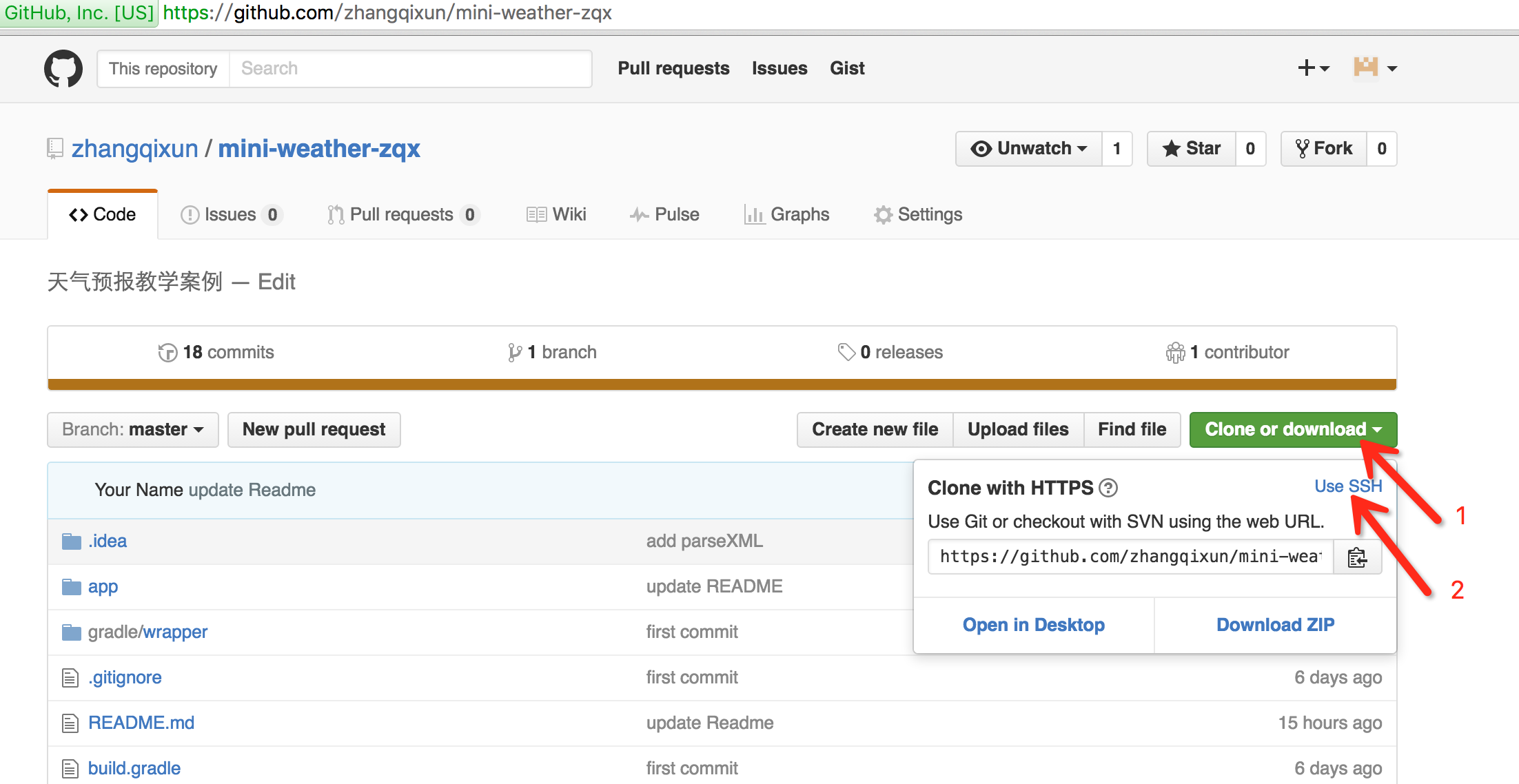Fork the repository
The width and height of the screenshot is (1519, 784).
1324,149
